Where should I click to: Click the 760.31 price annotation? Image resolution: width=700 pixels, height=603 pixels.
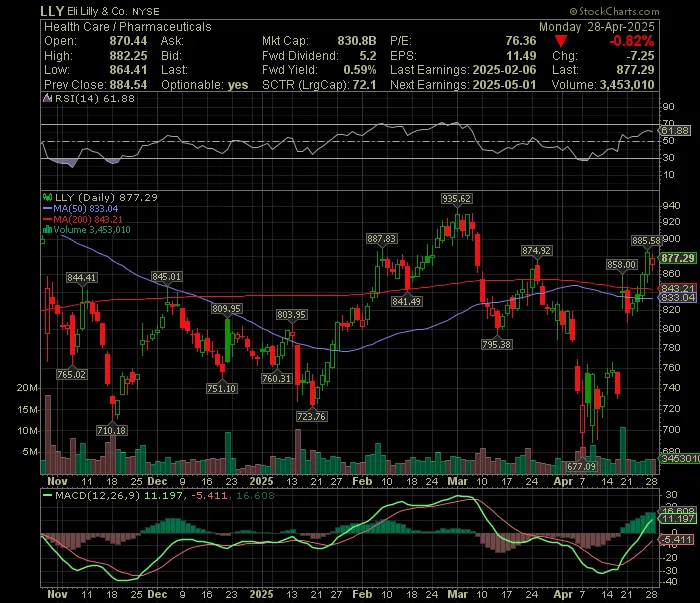tap(277, 378)
